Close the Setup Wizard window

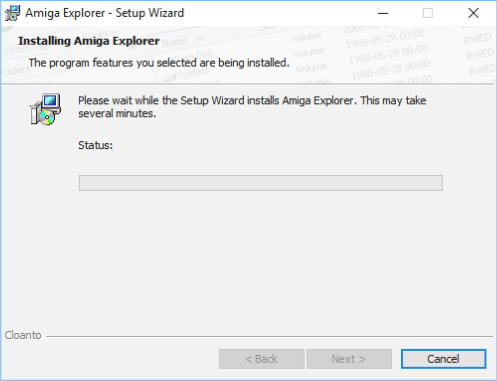[x=473, y=13]
